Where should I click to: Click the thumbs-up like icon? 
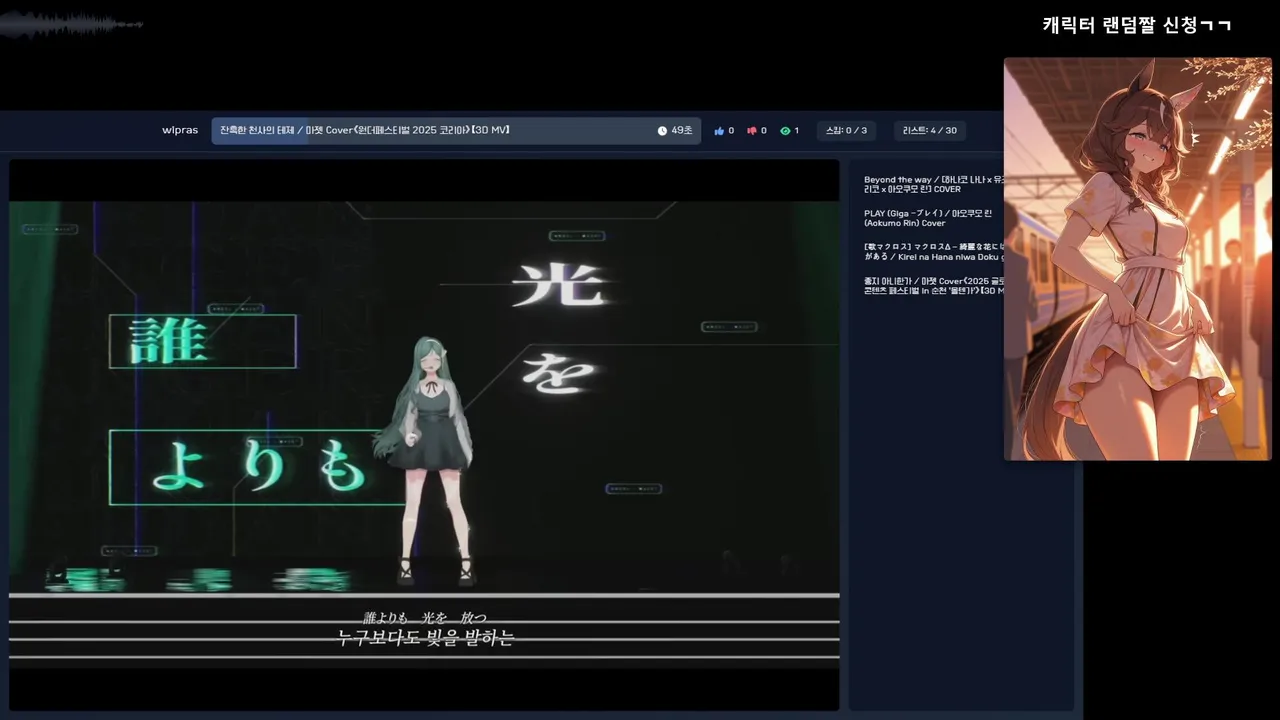click(719, 131)
